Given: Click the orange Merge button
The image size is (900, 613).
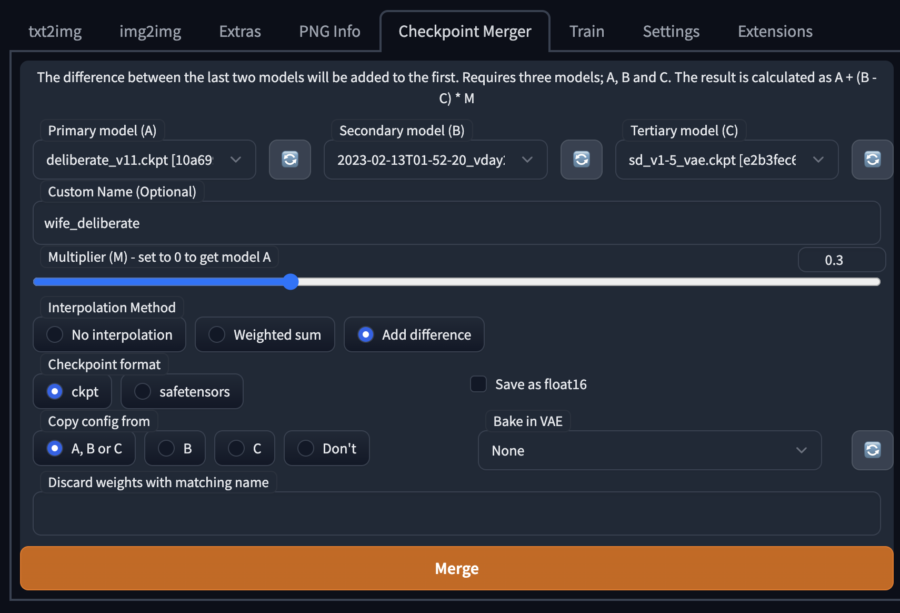Looking at the screenshot, I should point(457,568).
